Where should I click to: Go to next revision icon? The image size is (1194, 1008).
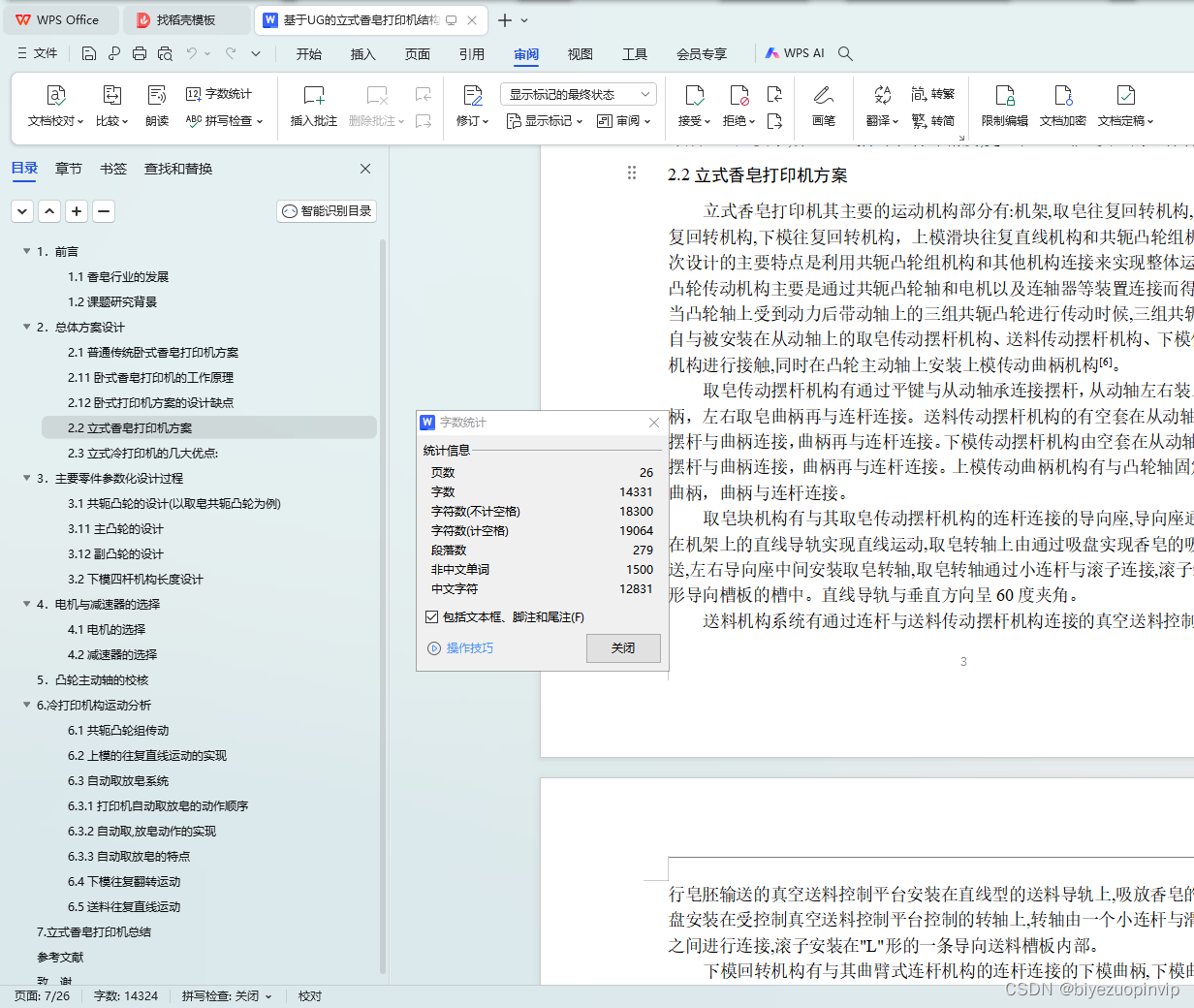[774, 121]
